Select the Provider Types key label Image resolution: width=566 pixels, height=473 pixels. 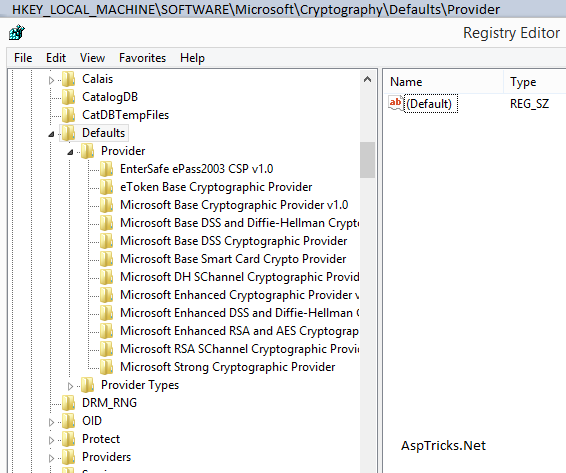140,385
